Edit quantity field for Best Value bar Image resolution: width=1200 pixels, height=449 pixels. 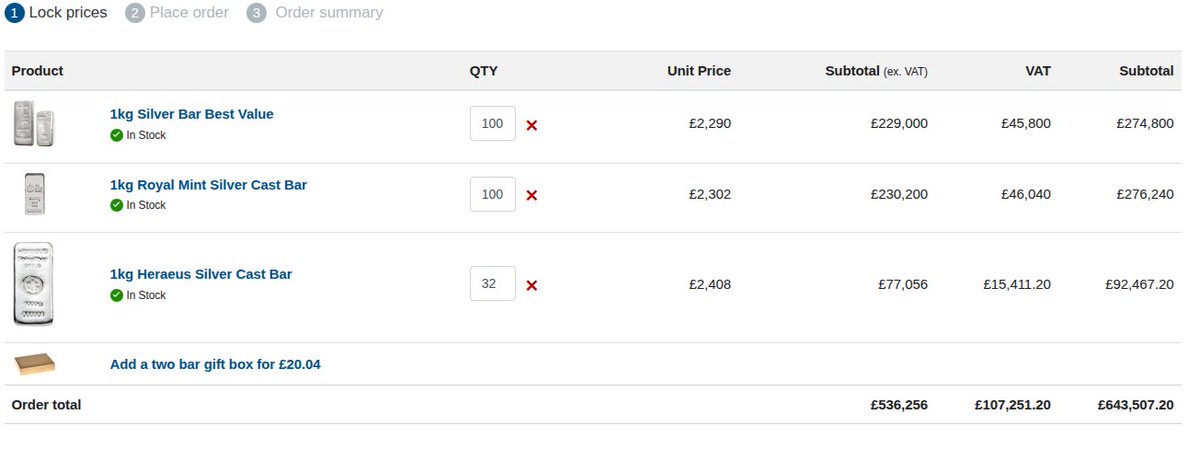(x=493, y=124)
